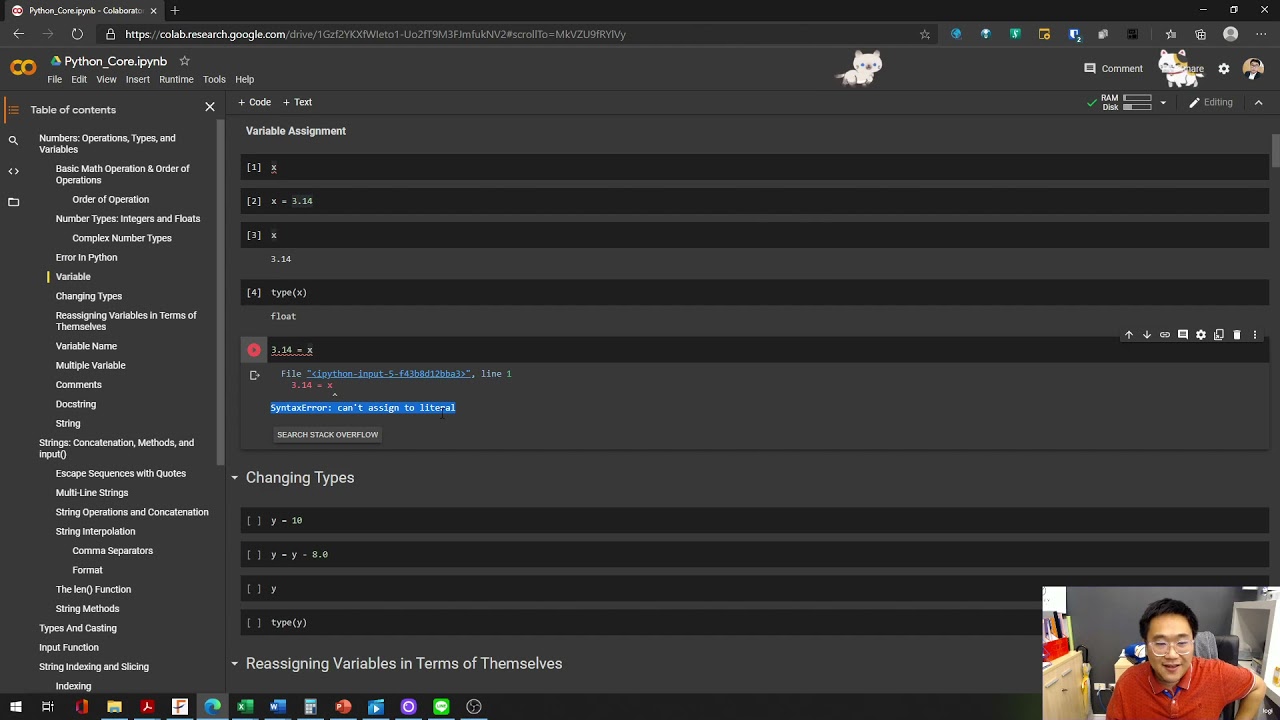
Task: Add this page to browser favorites
Action: point(925,34)
